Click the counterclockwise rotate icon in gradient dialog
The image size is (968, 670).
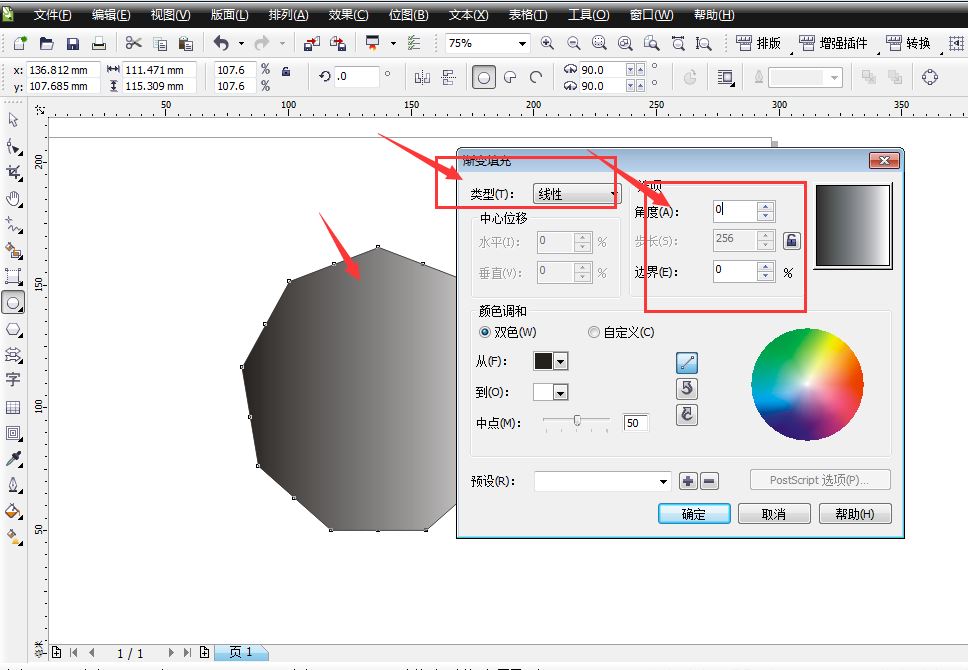click(687, 388)
